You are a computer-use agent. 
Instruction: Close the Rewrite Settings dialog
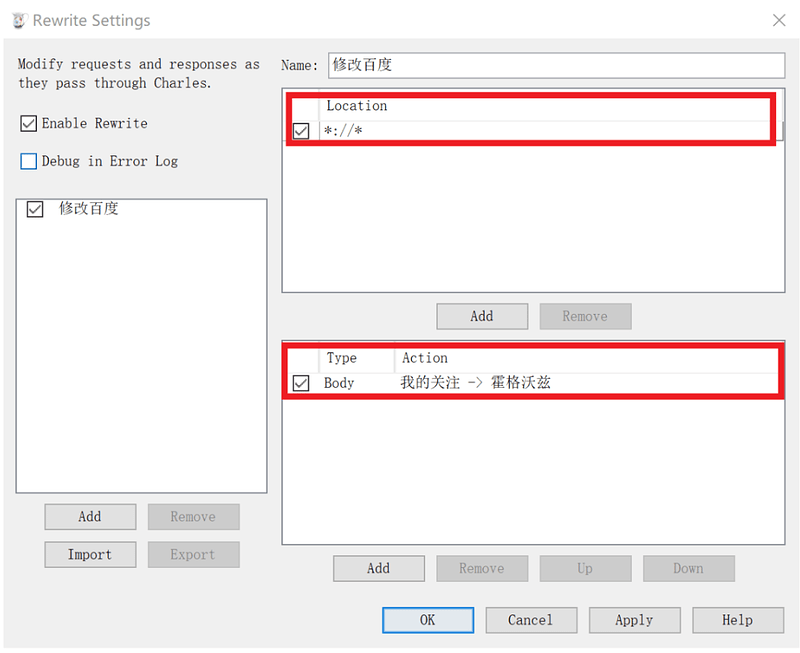click(x=779, y=20)
